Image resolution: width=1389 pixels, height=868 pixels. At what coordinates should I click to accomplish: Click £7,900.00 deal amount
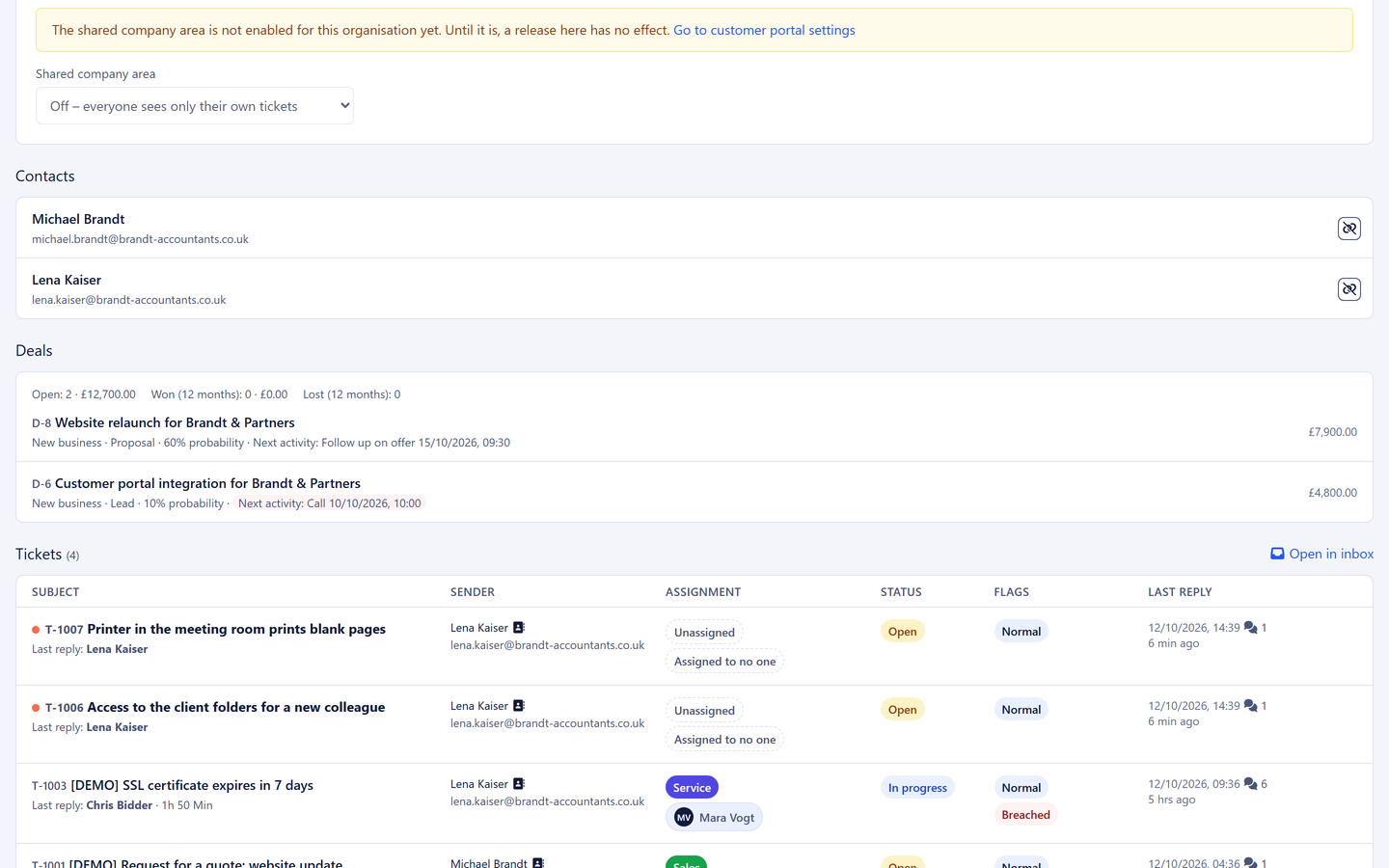[1332, 432]
